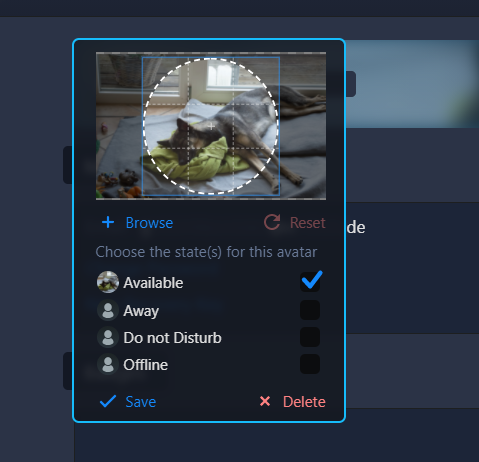Viewport: 479px width, 462px height.
Task: Delete this avatar
Action: click(x=304, y=402)
